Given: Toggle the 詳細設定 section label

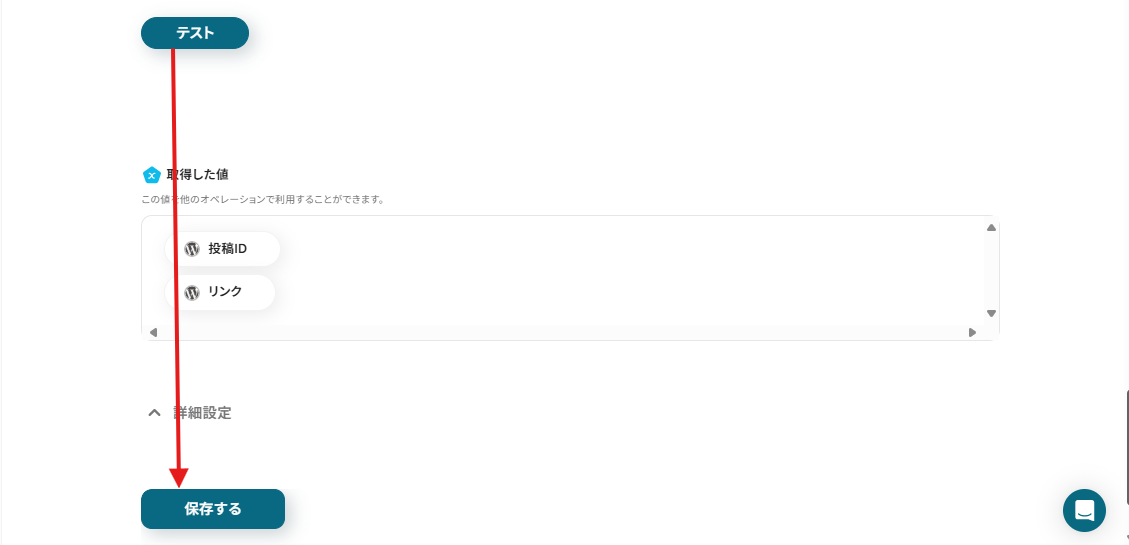Looking at the screenshot, I should tap(202, 413).
